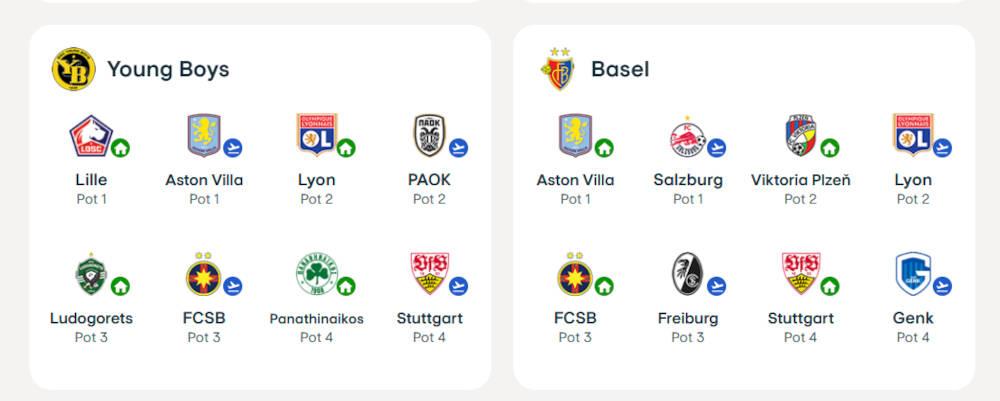Click the Young Boys club crest
1000x401 pixels.
point(73,69)
